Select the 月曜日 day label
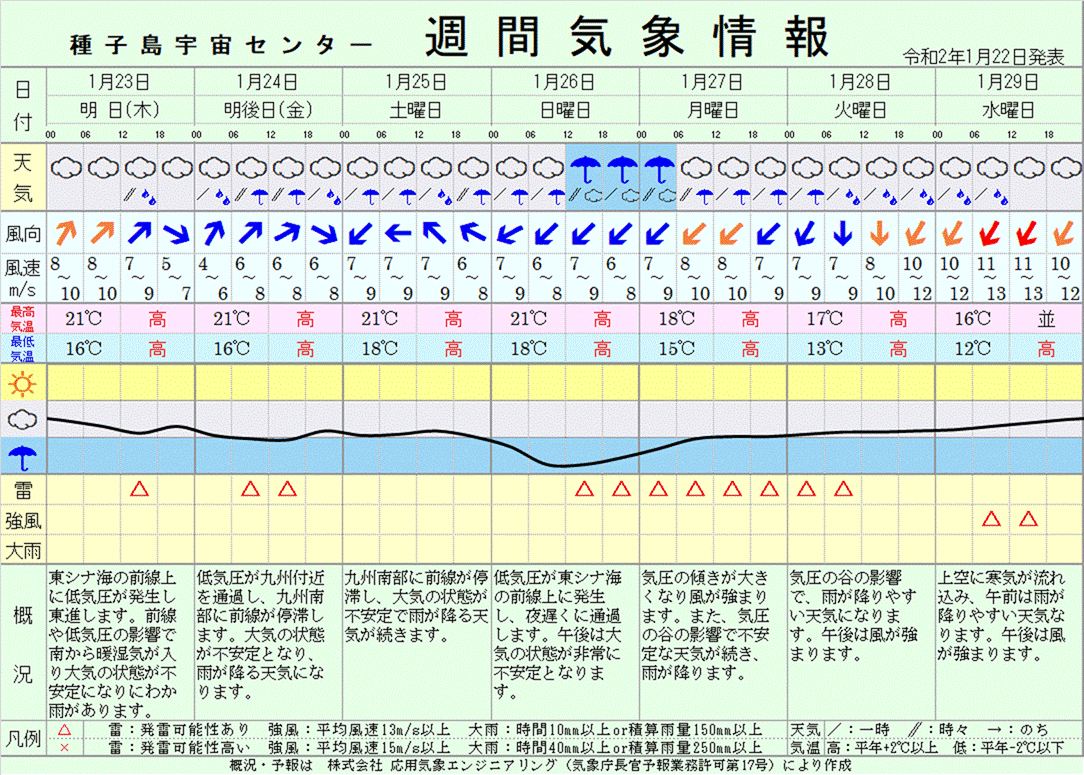1084x775 pixels. (711, 109)
